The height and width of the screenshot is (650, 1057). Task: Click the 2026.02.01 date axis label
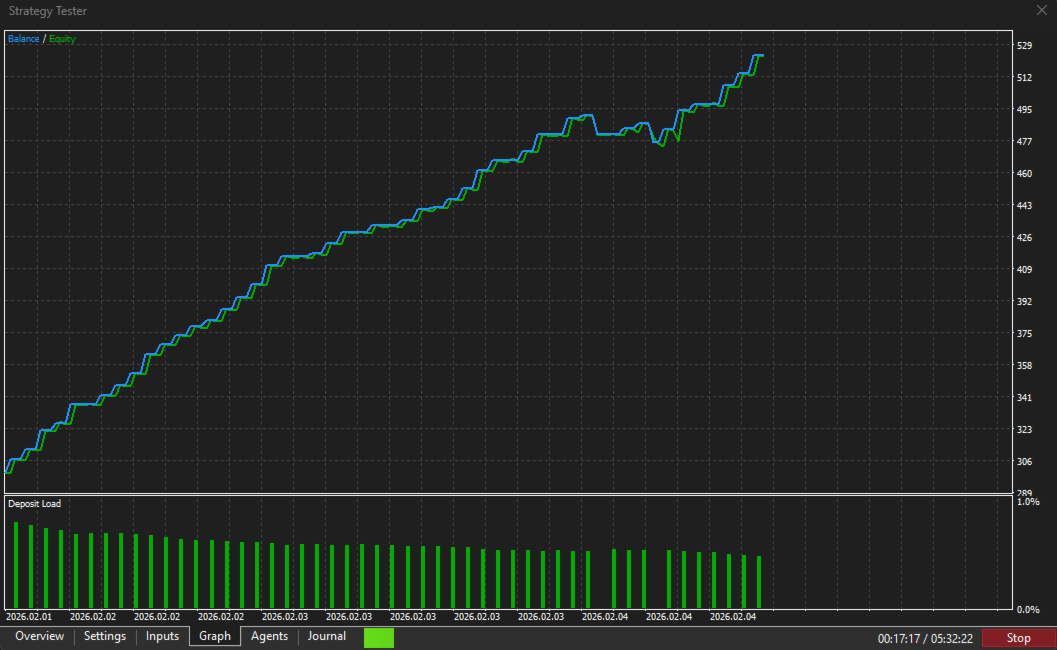tap(29, 616)
